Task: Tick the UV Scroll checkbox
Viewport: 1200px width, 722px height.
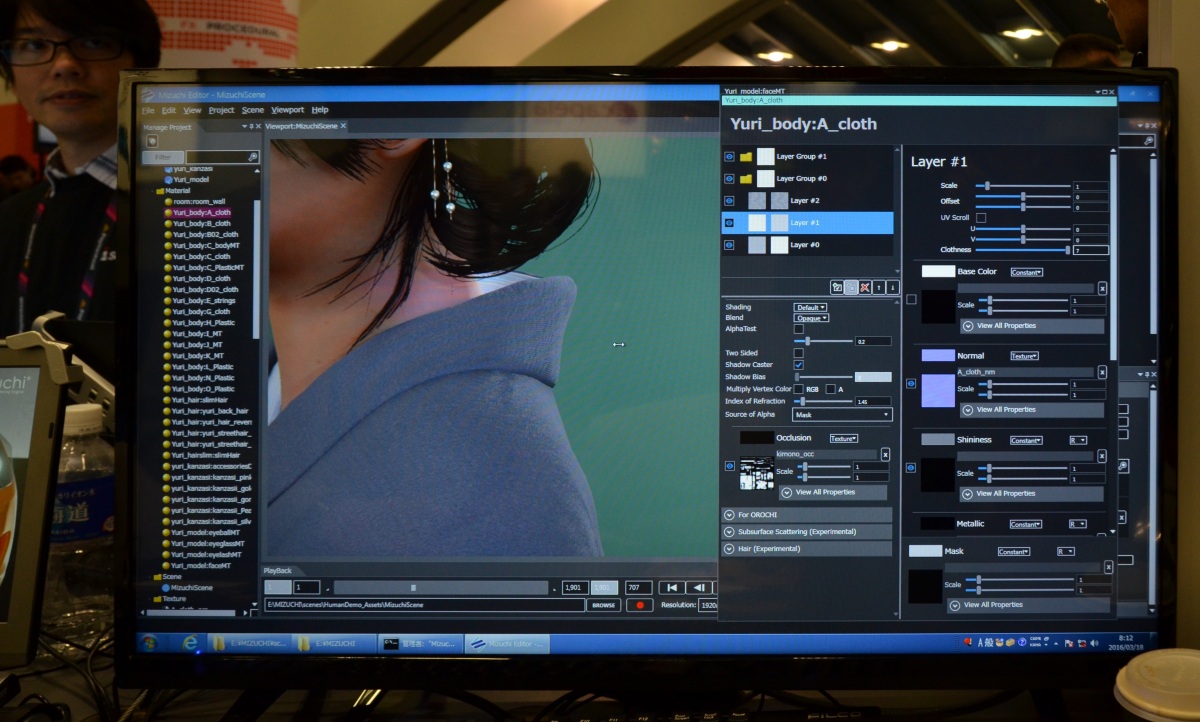Action: [x=981, y=217]
